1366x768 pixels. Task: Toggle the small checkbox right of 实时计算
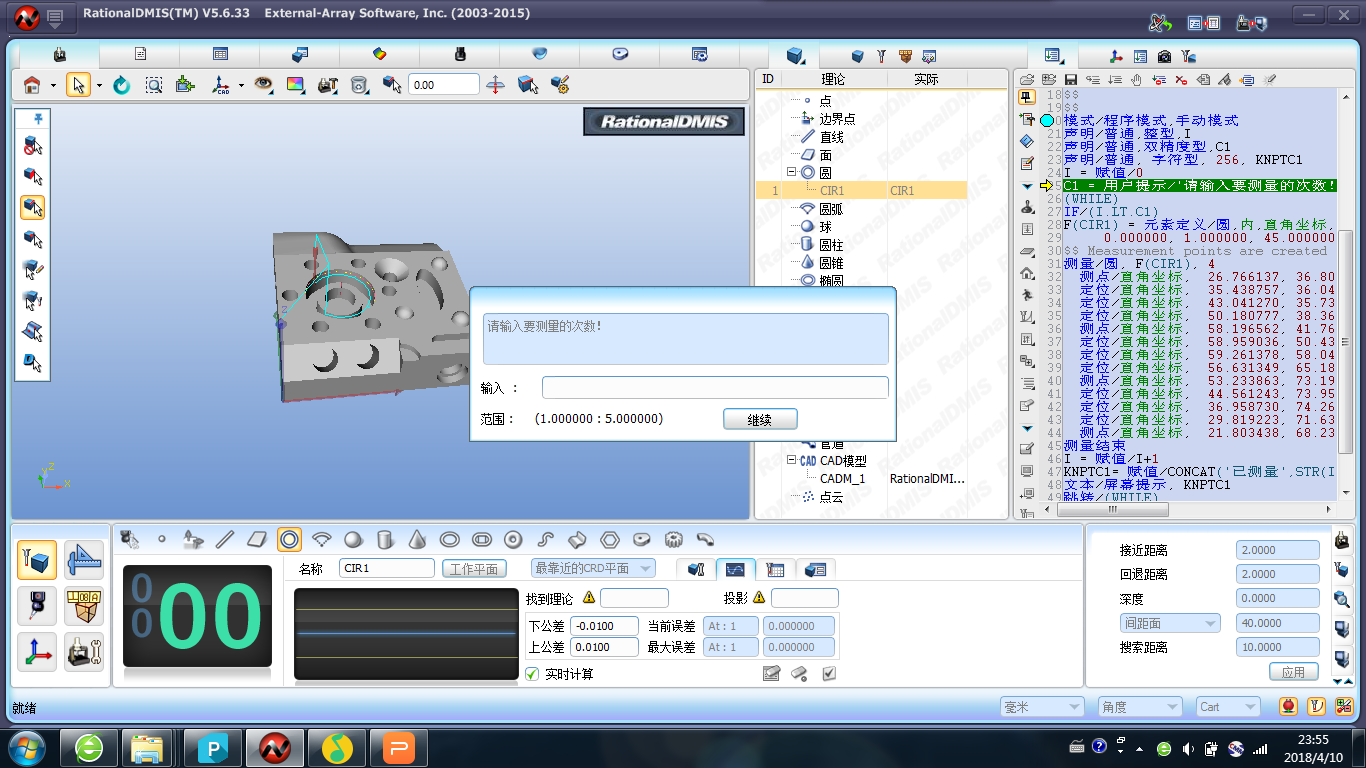tap(829, 674)
